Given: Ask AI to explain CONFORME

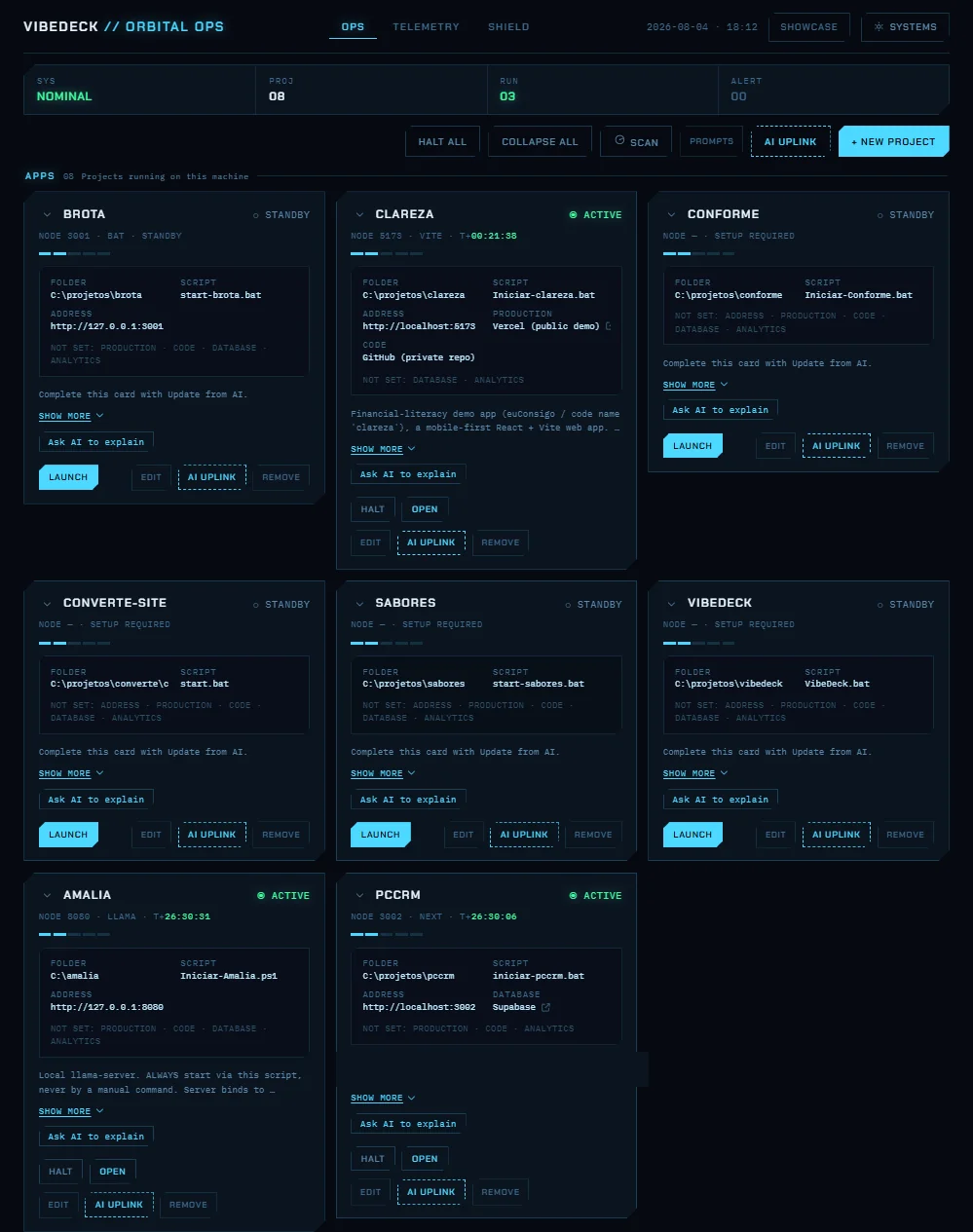Looking at the screenshot, I should pyautogui.click(x=720, y=410).
